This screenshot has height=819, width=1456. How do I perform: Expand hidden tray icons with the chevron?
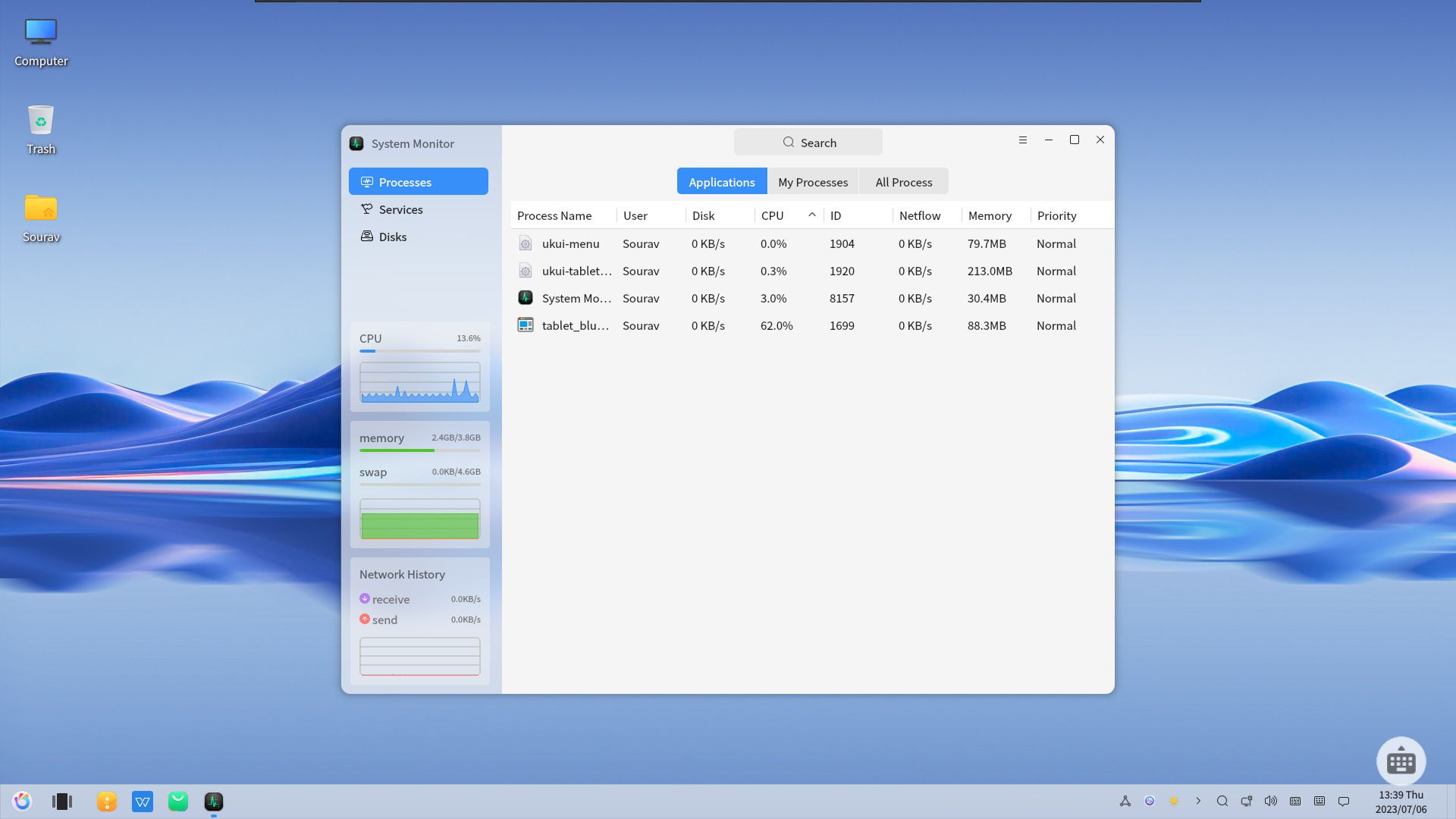point(1199,801)
